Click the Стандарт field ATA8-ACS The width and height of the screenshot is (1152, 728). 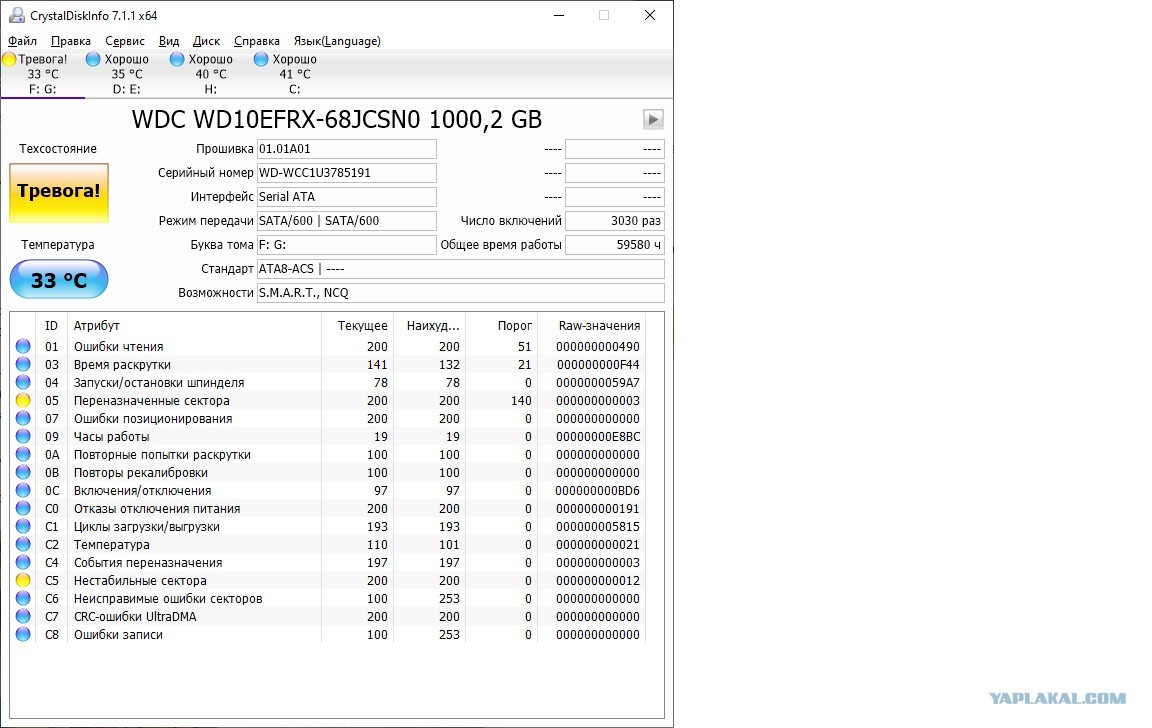pos(461,269)
